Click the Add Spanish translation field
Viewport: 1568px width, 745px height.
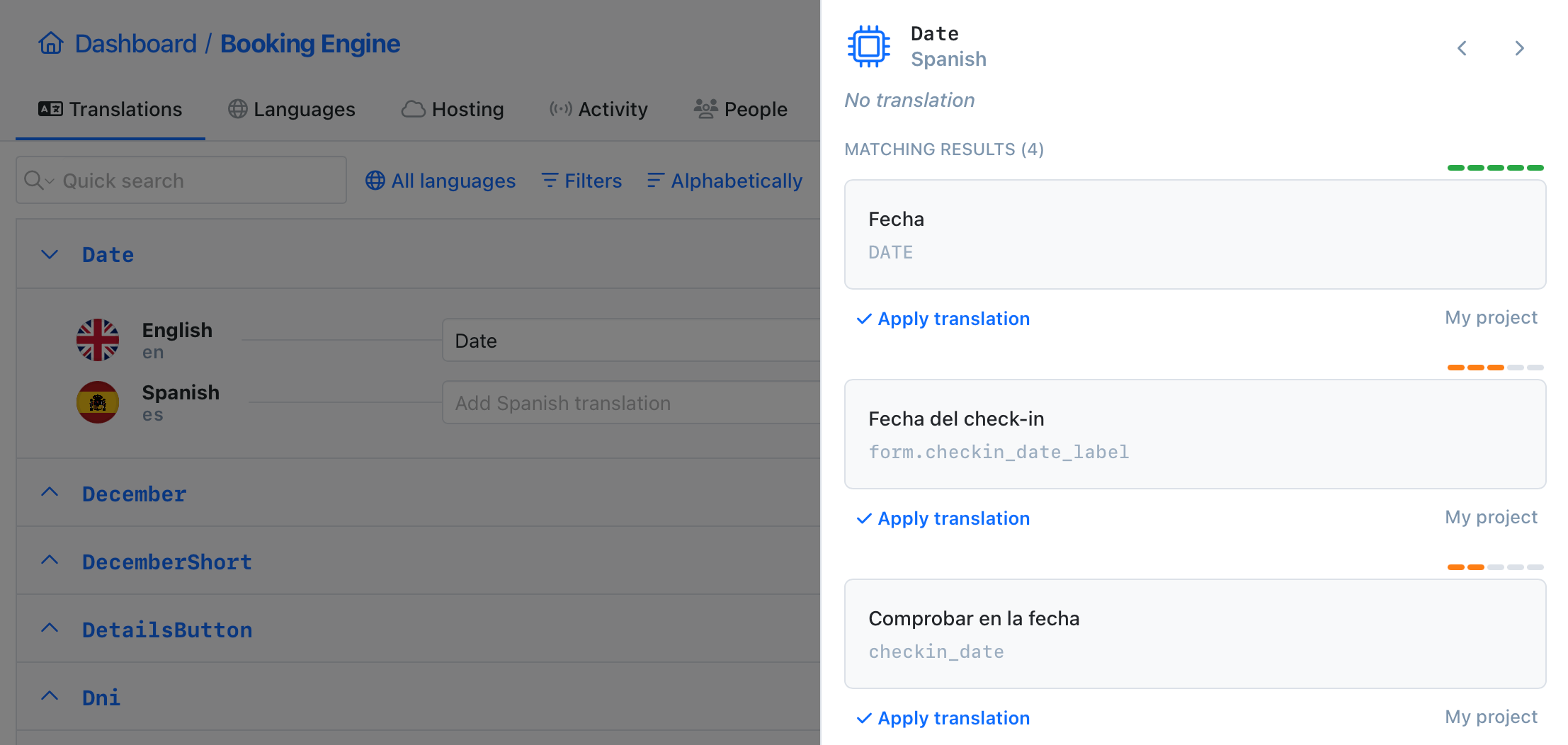tap(631, 403)
